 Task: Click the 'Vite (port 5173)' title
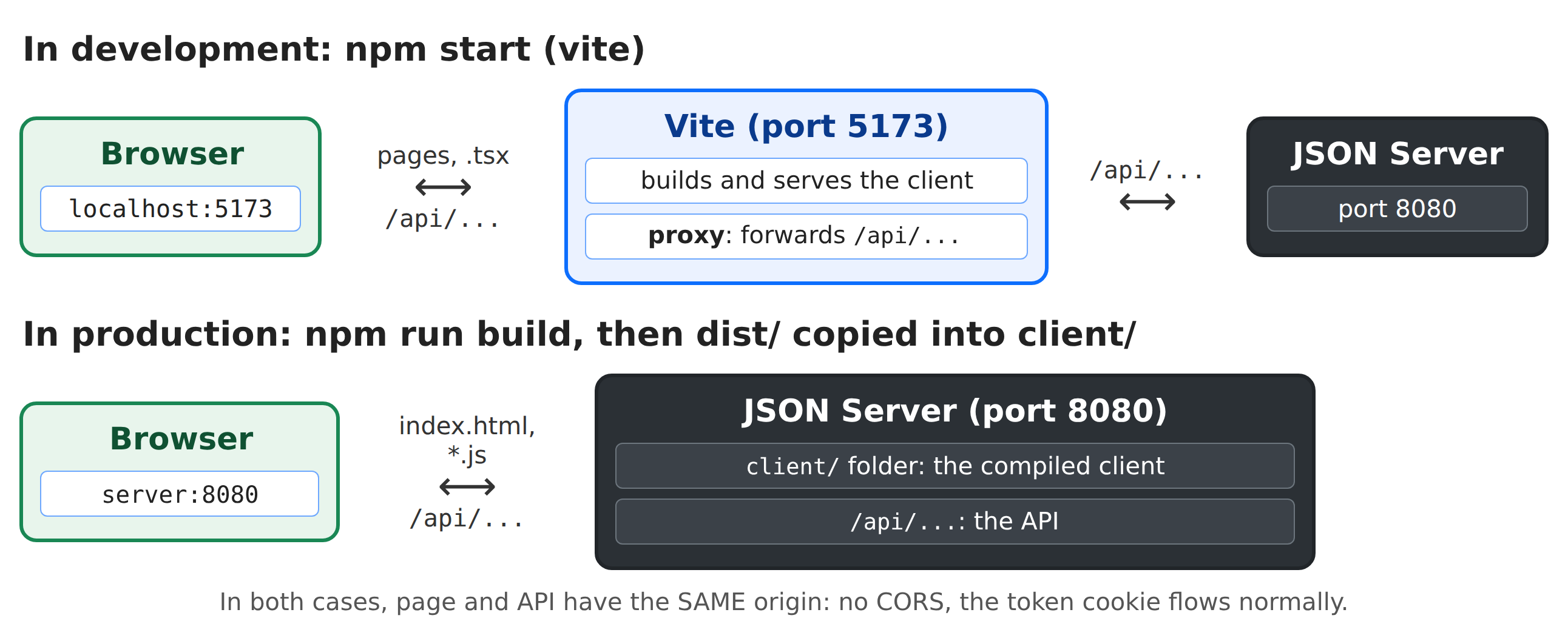click(x=806, y=127)
